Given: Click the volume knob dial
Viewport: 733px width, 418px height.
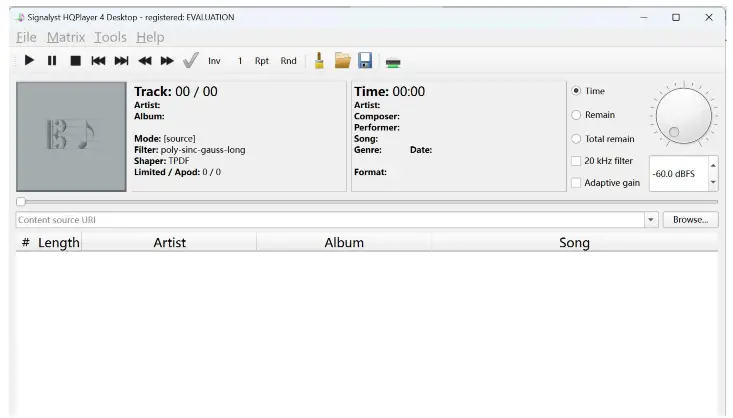Looking at the screenshot, I should pyautogui.click(x=683, y=115).
